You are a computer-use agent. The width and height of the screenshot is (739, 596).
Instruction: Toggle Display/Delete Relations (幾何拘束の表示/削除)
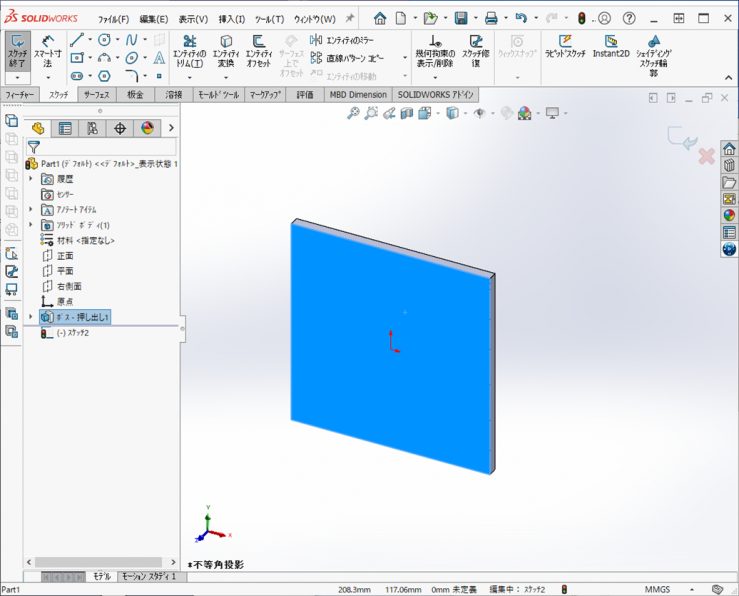pyautogui.click(x=435, y=53)
